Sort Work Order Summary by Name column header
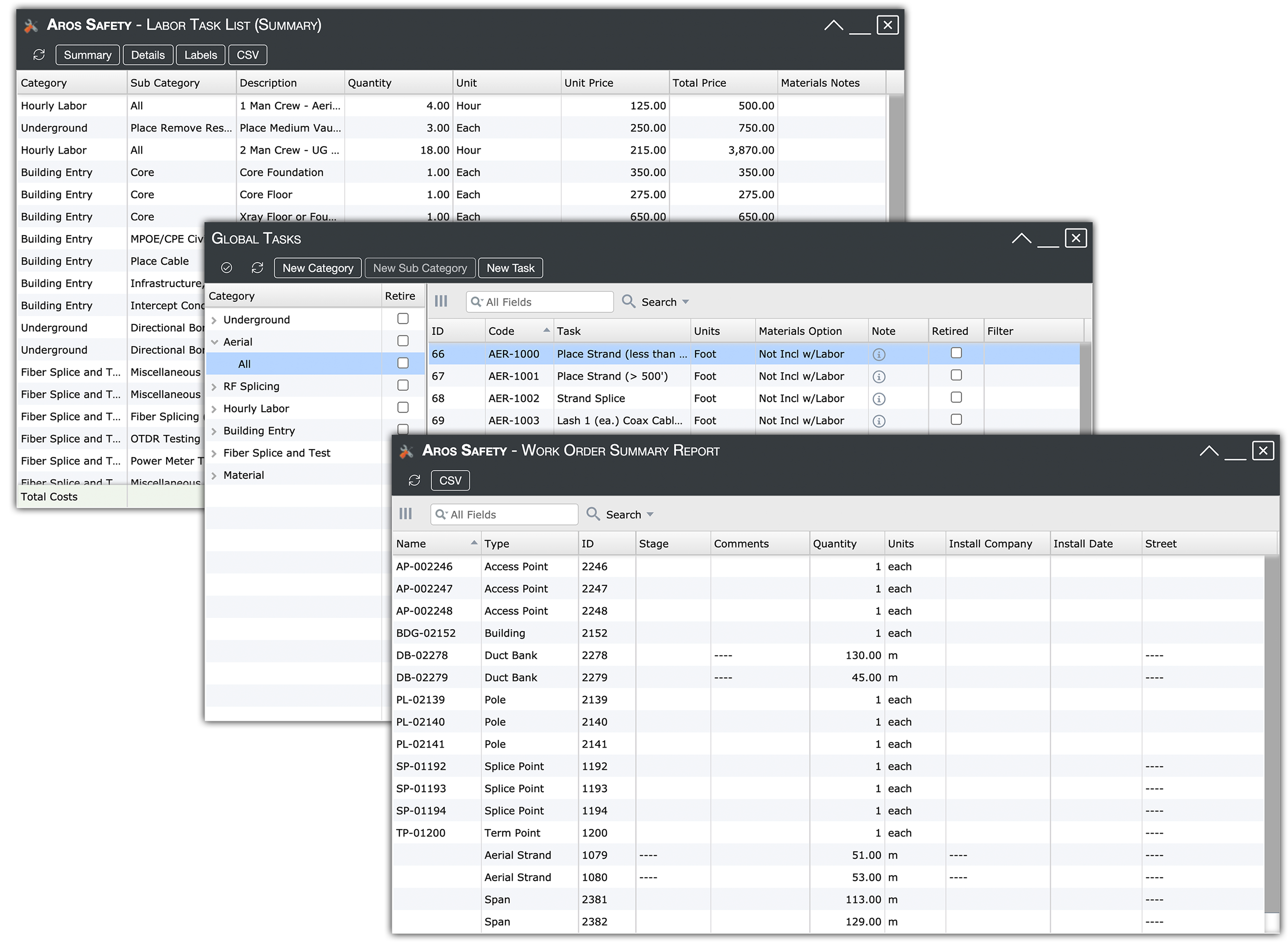This screenshot has height=942, width=1288. click(x=436, y=544)
